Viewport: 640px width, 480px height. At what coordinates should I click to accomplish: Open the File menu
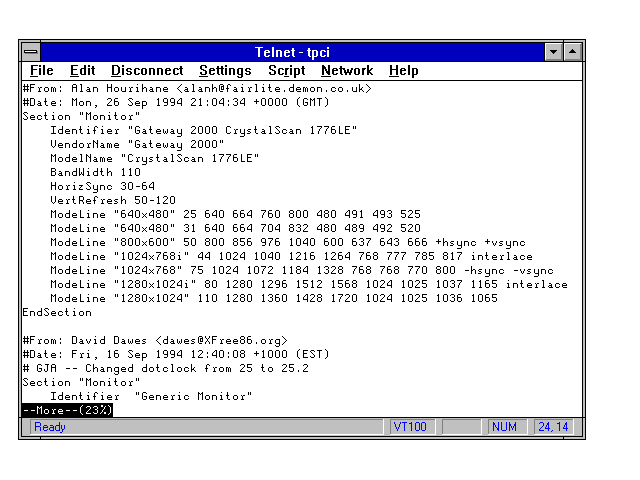pos(42,71)
